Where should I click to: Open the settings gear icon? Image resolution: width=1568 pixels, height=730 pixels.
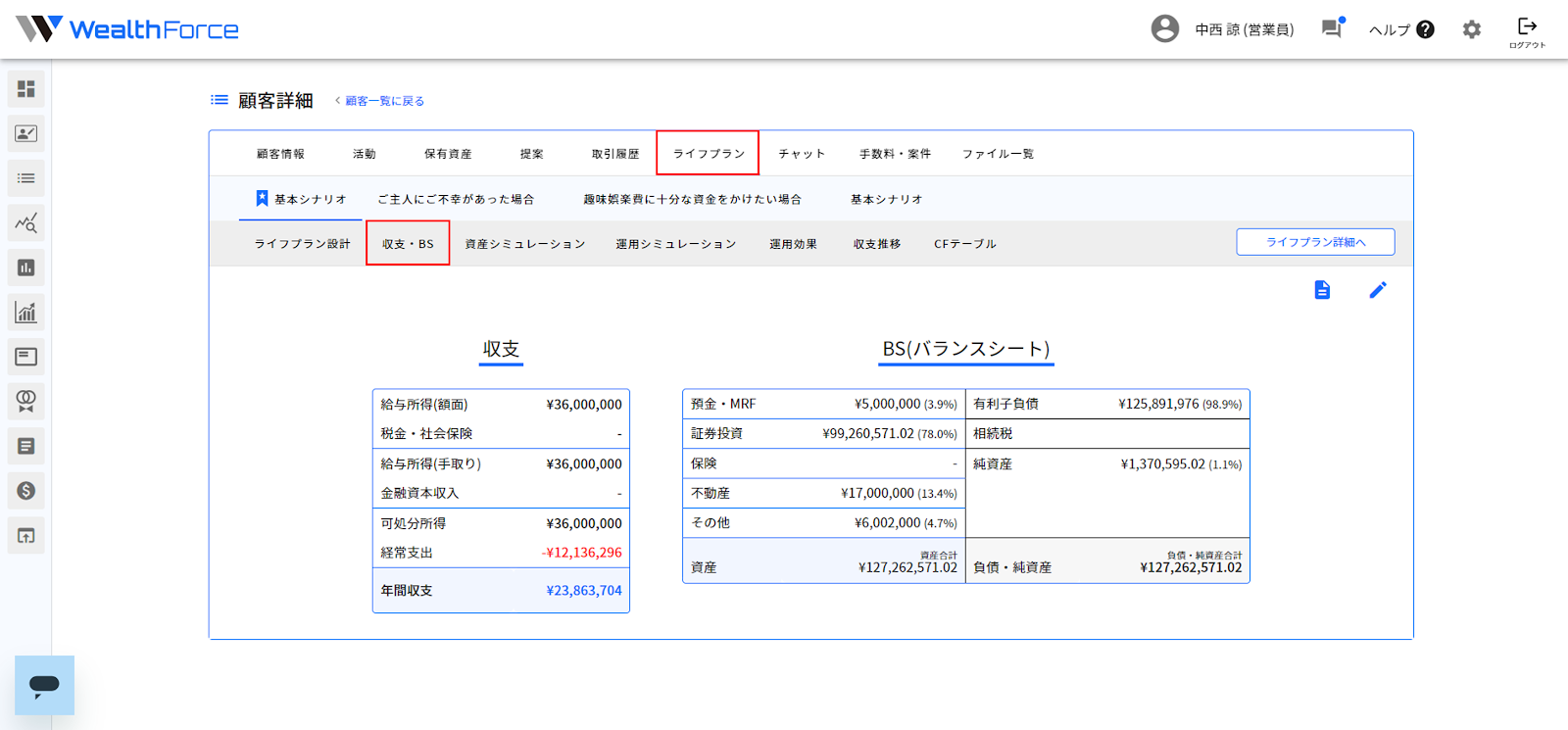pyautogui.click(x=1472, y=29)
